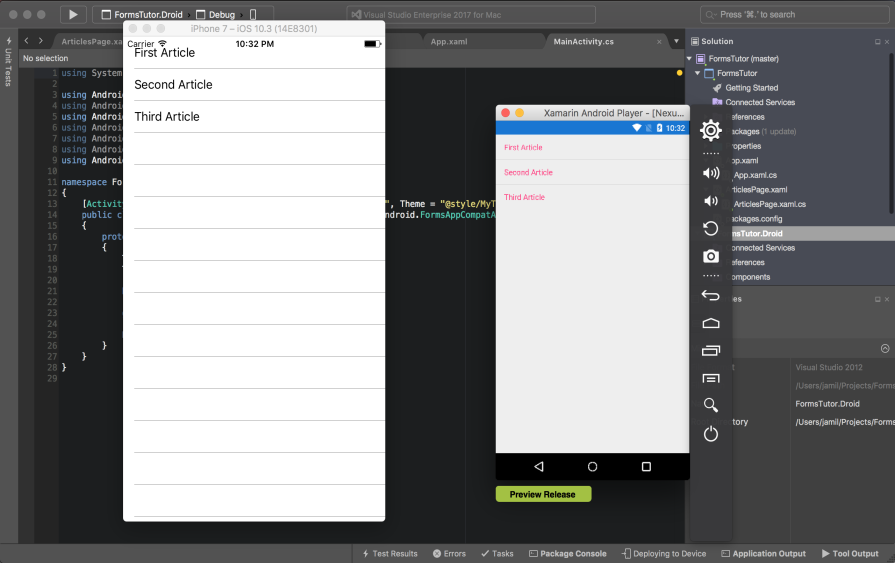Switch to the MainActivity.cs tab
This screenshot has height=563, width=895.
point(583,42)
